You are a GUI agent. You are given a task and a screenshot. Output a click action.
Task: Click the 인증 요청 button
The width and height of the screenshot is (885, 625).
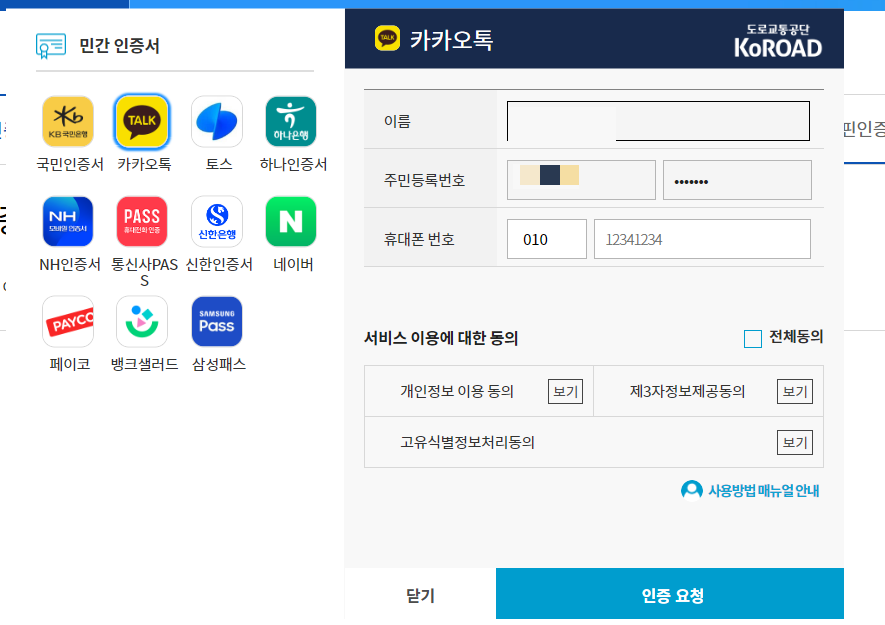670,594
